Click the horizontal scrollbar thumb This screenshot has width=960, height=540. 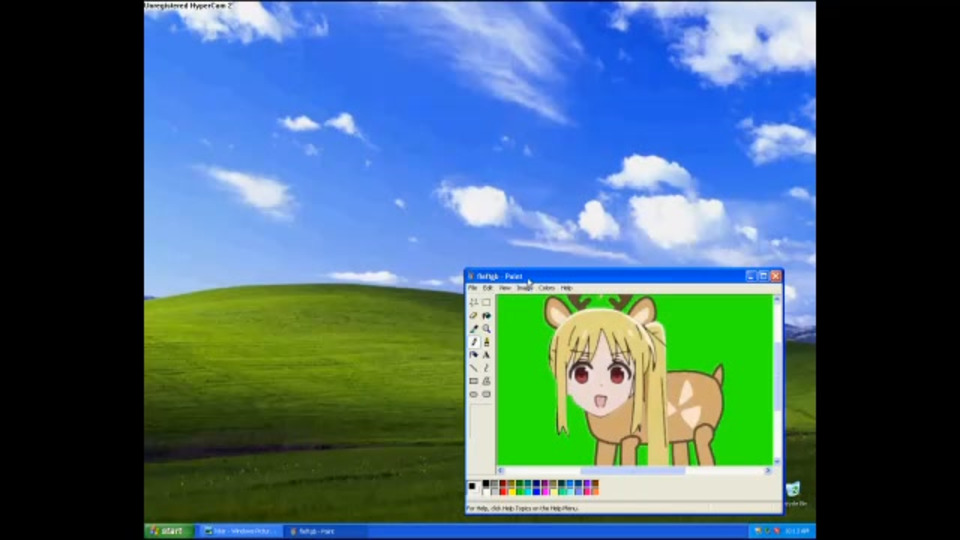632,470
